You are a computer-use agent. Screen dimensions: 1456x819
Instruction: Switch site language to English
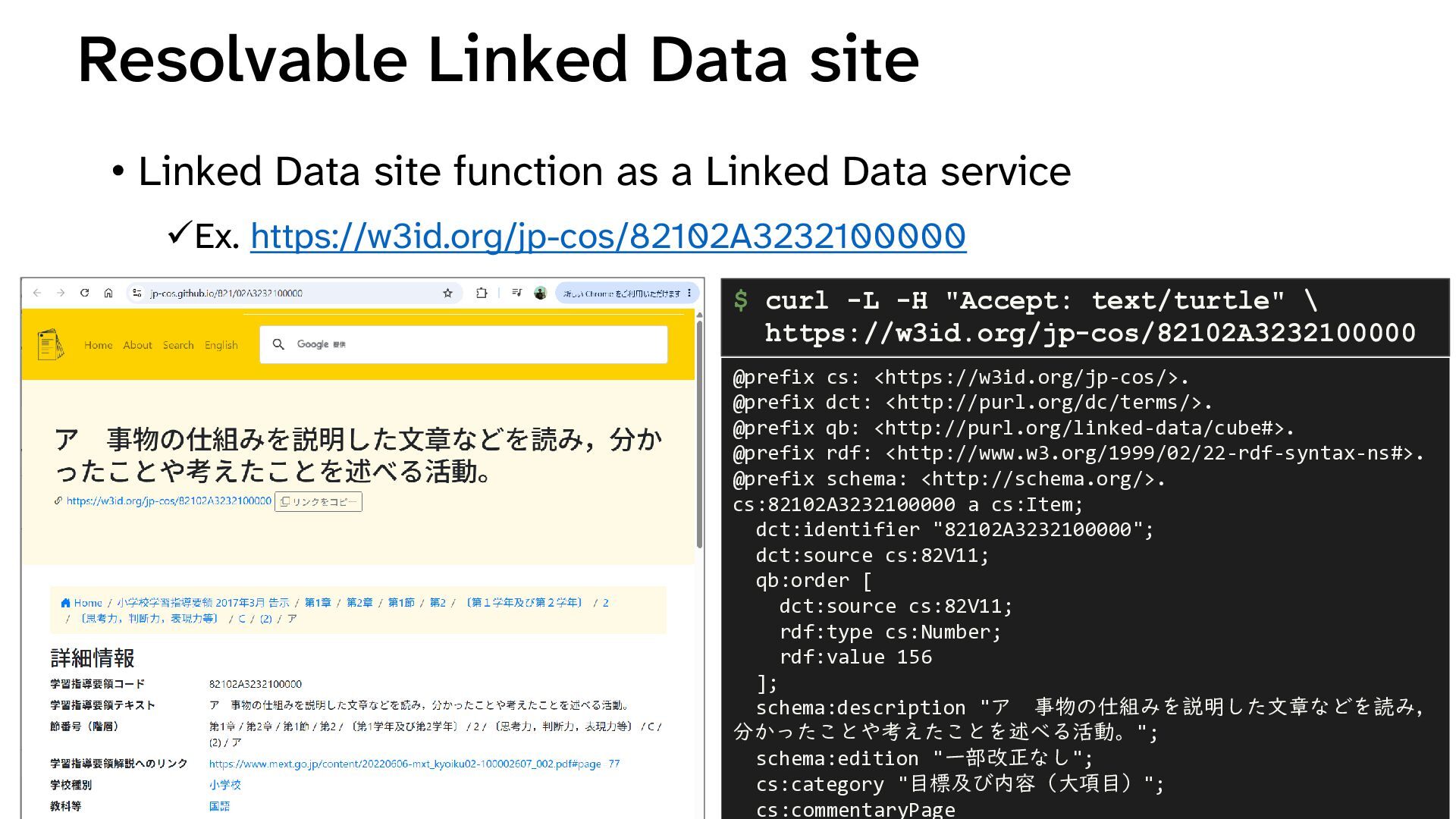click(221, 345)
